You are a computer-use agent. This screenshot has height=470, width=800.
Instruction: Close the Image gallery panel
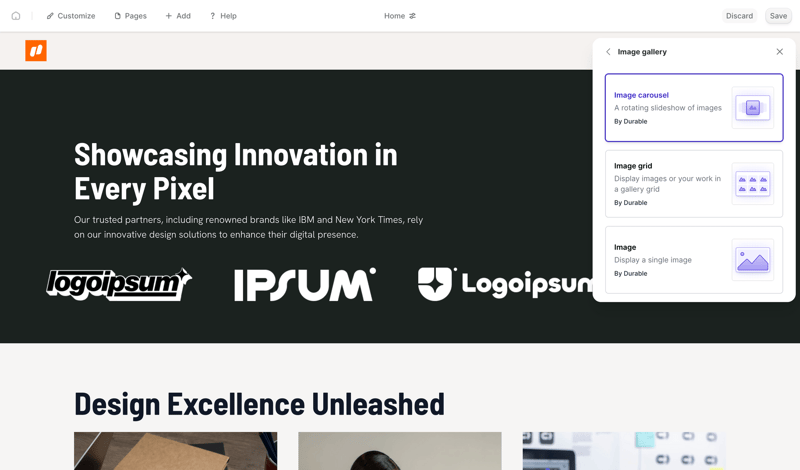tap(780, 52)
